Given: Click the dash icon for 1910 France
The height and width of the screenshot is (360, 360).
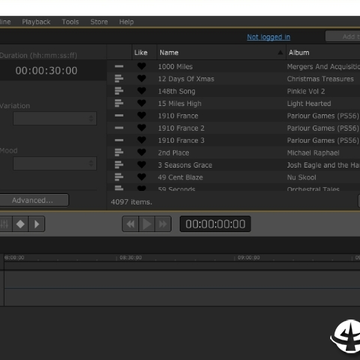Looking at the screenshot, I should pos(119,116).
